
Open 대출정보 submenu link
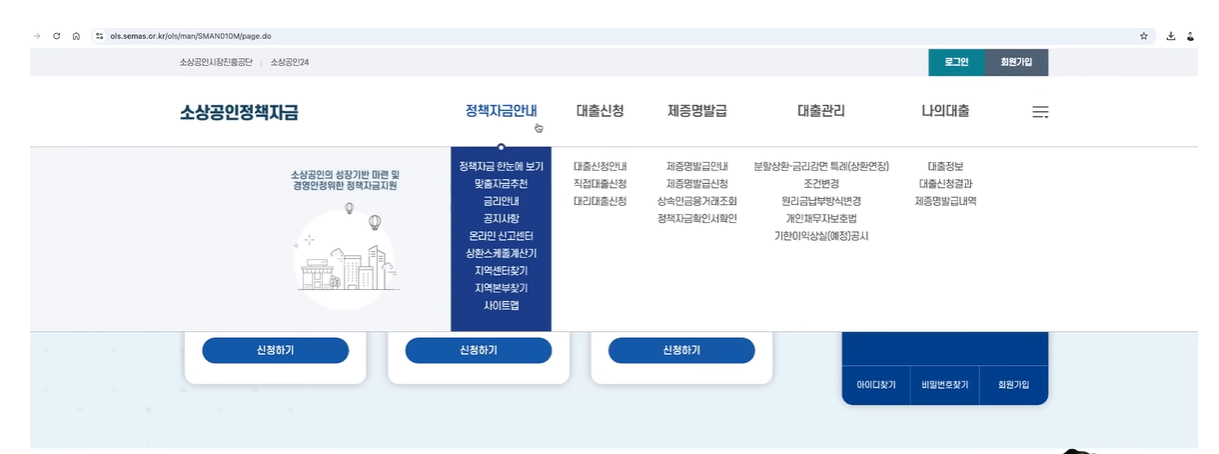click(x=945, y=166)
